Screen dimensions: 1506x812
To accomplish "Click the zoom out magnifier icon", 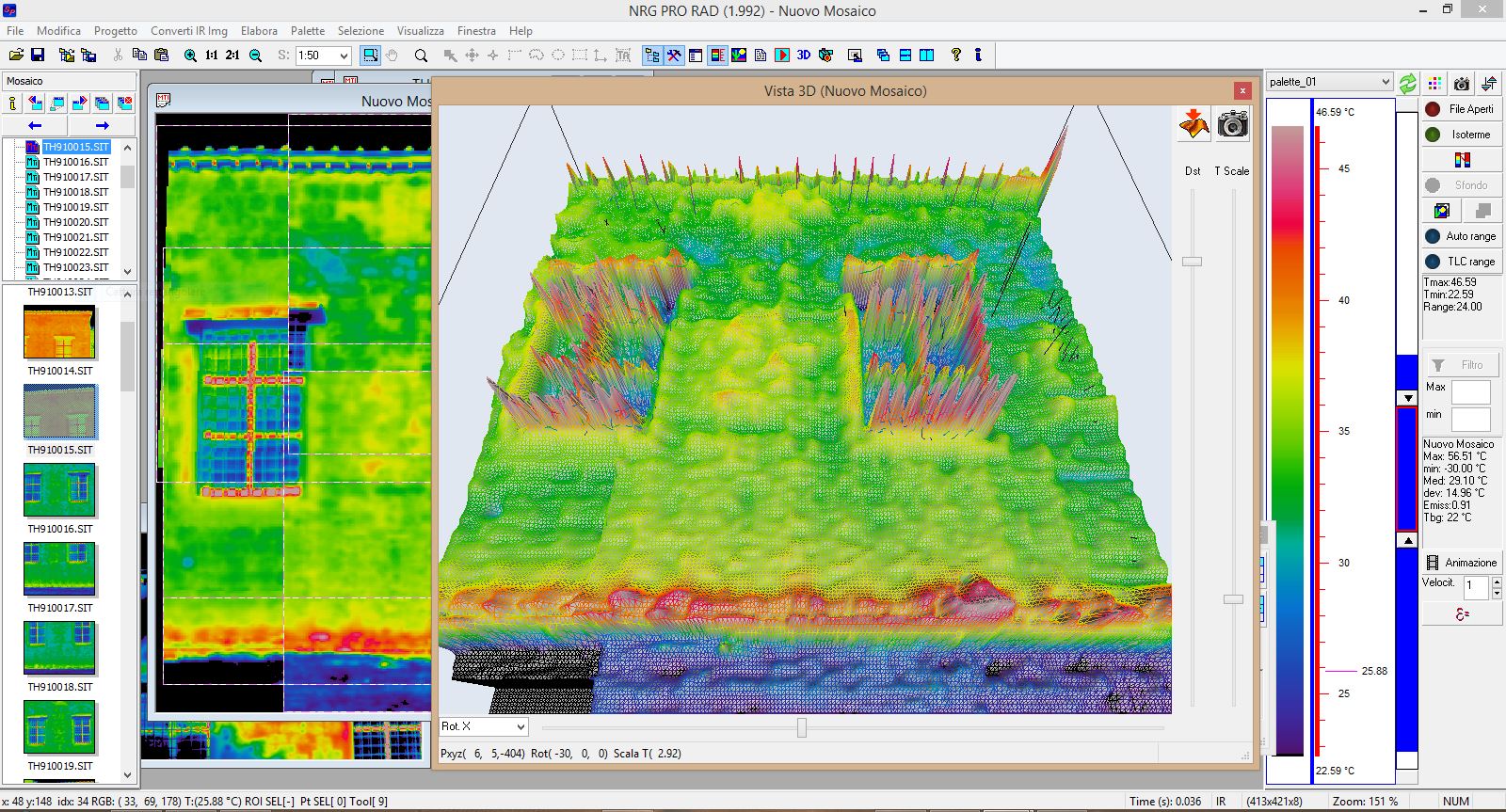I will (x=255, y=56).
